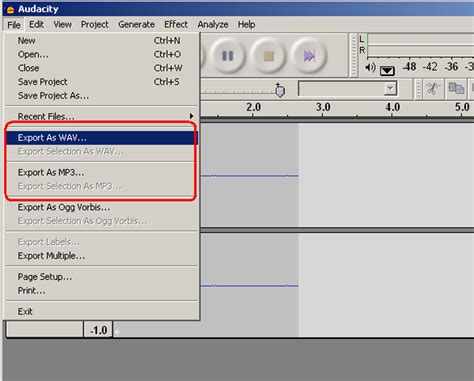Click the Pause playback button
The height and width of the screenshot is (381, 474).
pyautogui.click(x=228, y=56)
